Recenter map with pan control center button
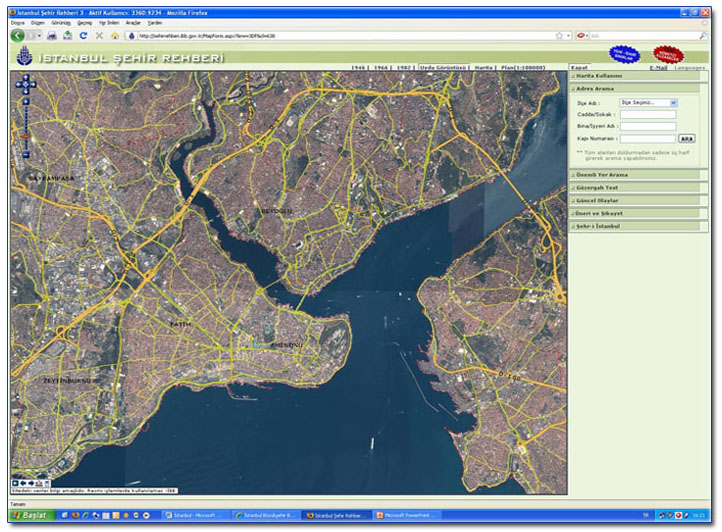 point(26,84)
